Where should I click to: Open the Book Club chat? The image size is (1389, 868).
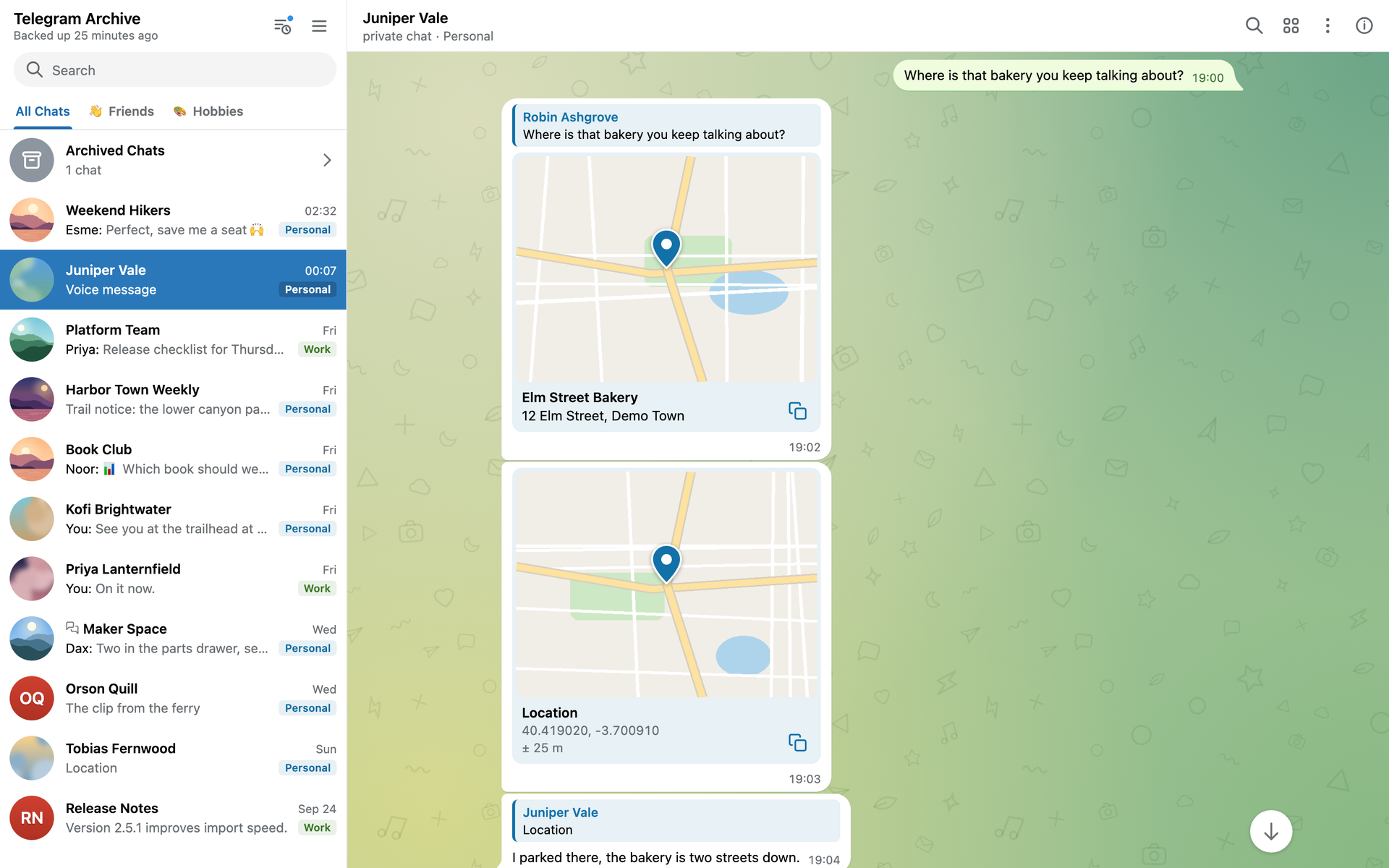(x=174, y=459)
